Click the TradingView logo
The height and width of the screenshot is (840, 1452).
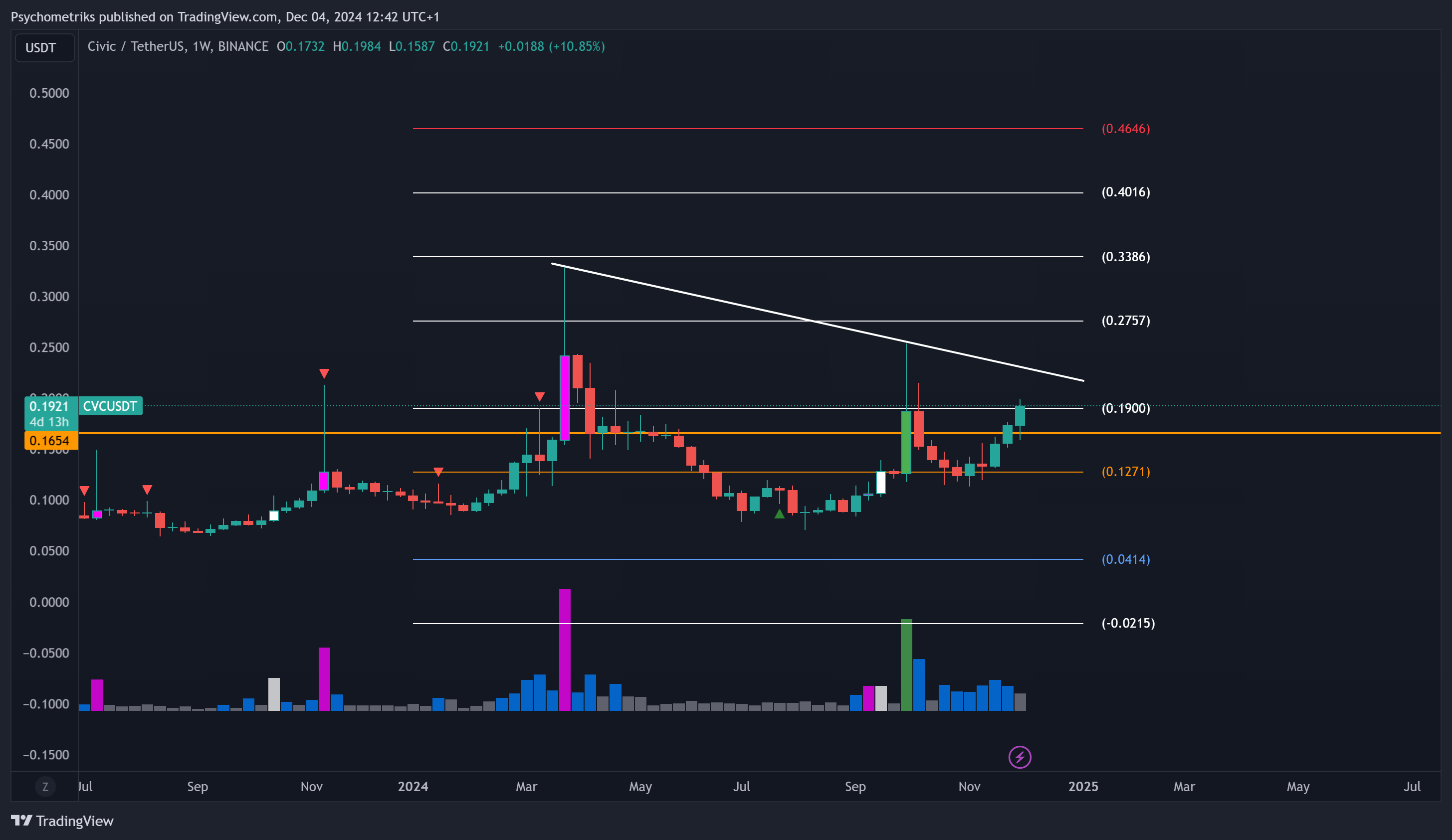(x=62, y=821)
